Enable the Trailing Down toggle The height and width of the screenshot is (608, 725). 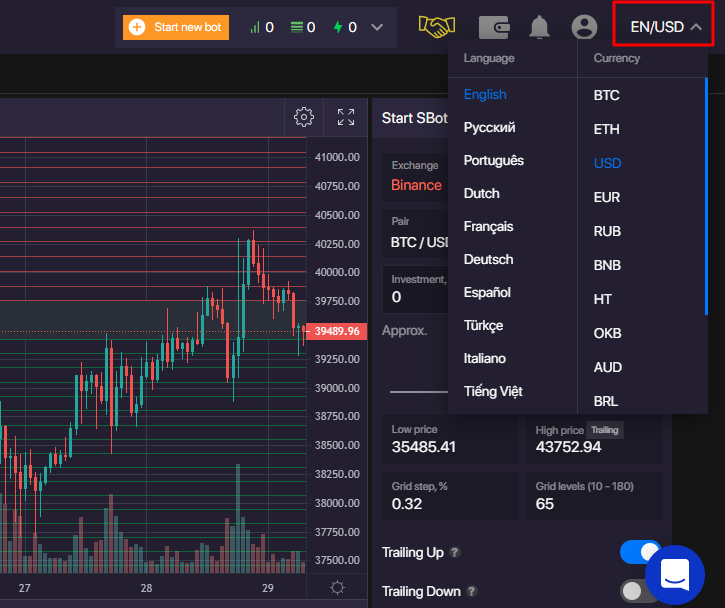[x=638, y=591]
